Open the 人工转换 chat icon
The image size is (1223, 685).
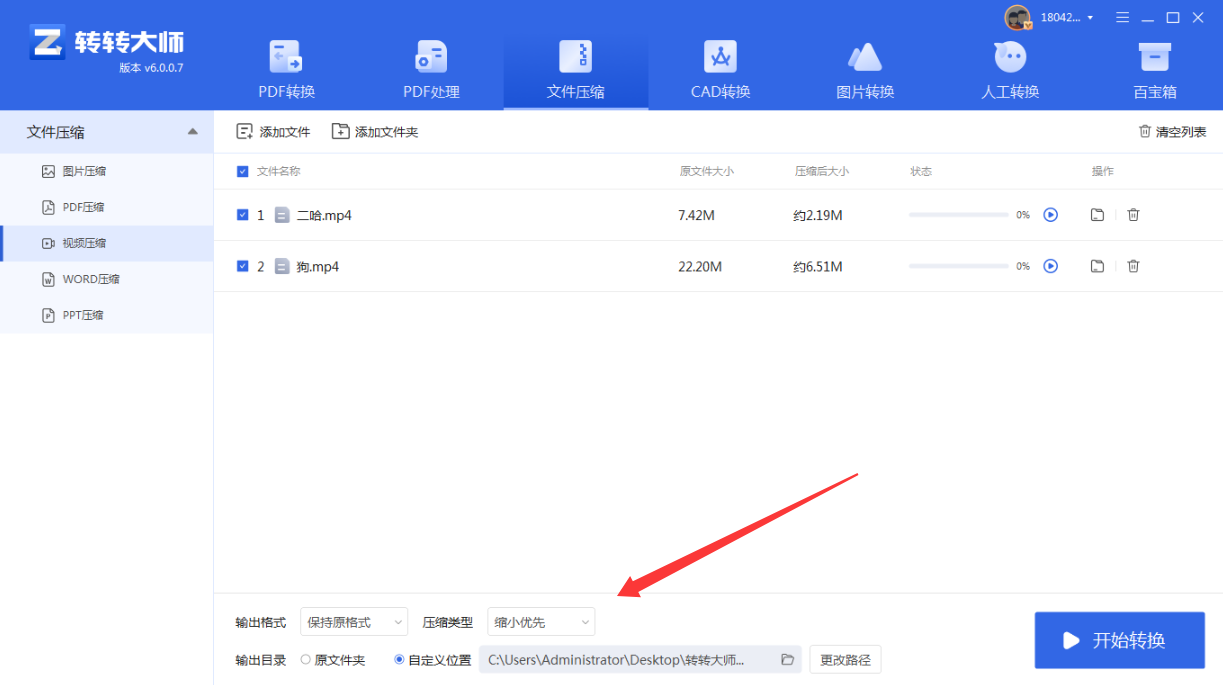point(1010,57)
